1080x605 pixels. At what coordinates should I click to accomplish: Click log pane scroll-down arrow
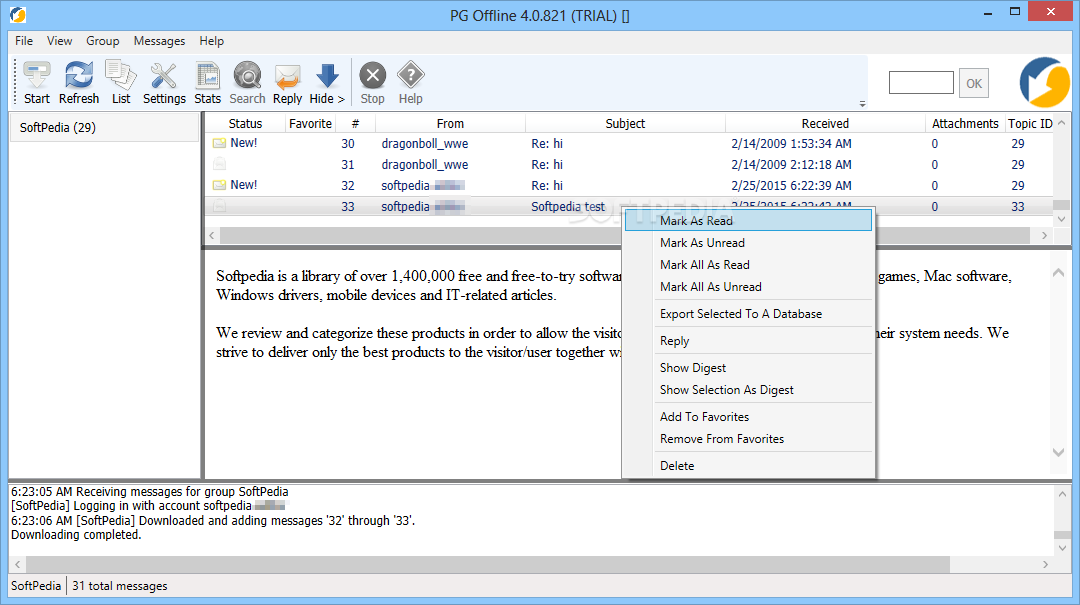[x=1062, y=548]
